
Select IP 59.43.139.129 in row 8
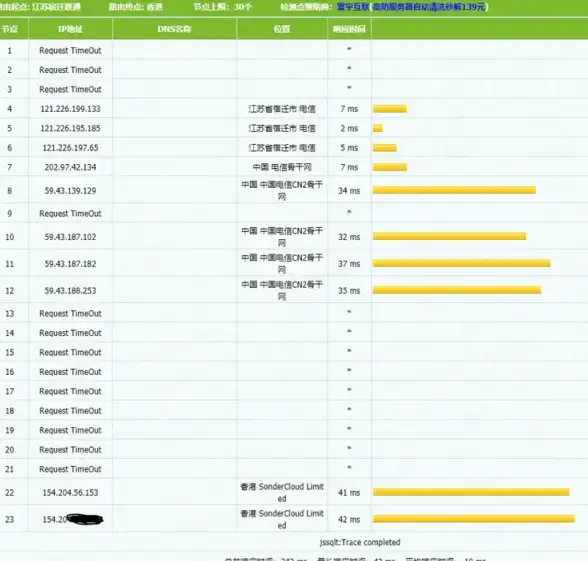point(70,190)
